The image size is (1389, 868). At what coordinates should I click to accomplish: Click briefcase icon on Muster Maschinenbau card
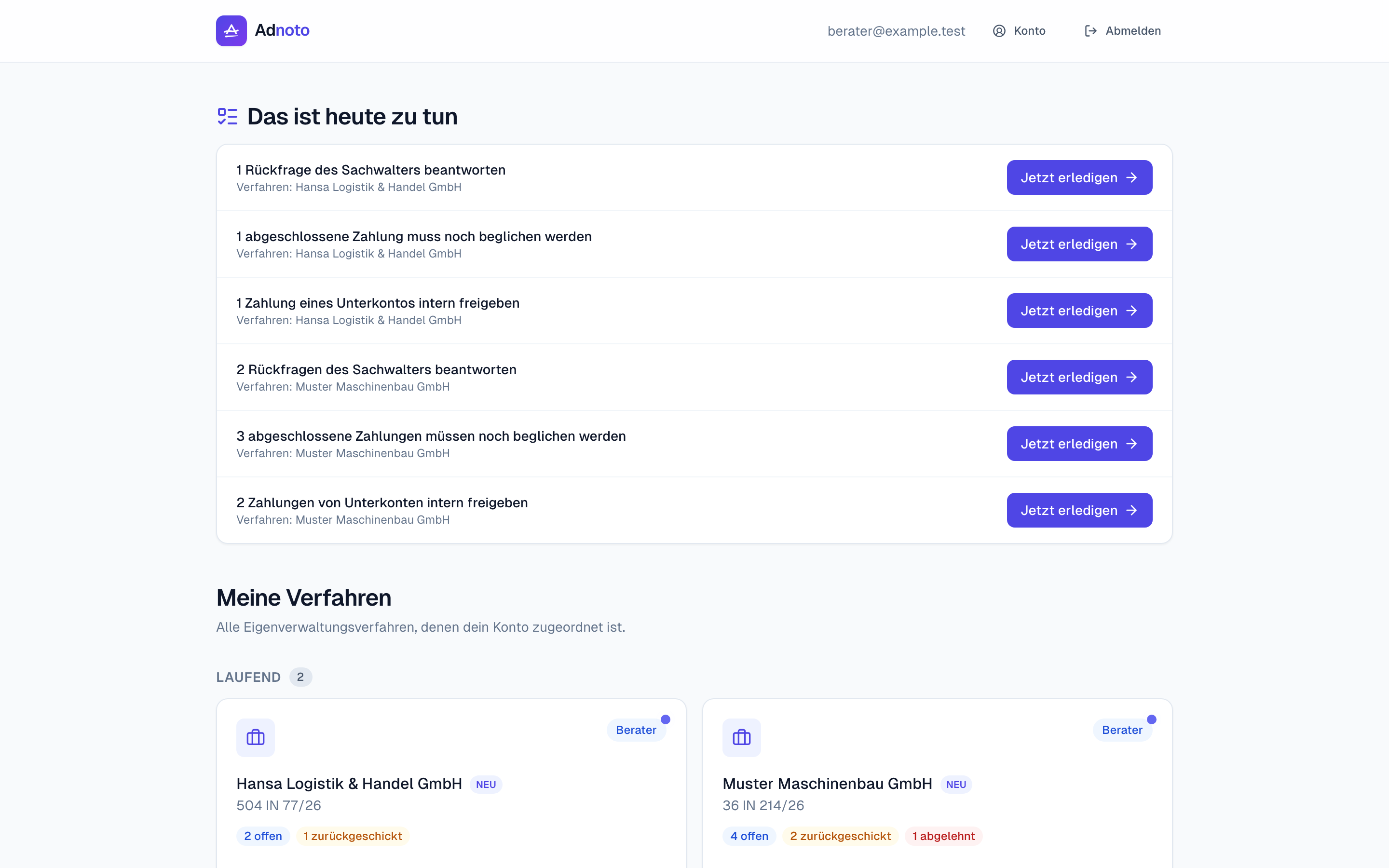742,738
